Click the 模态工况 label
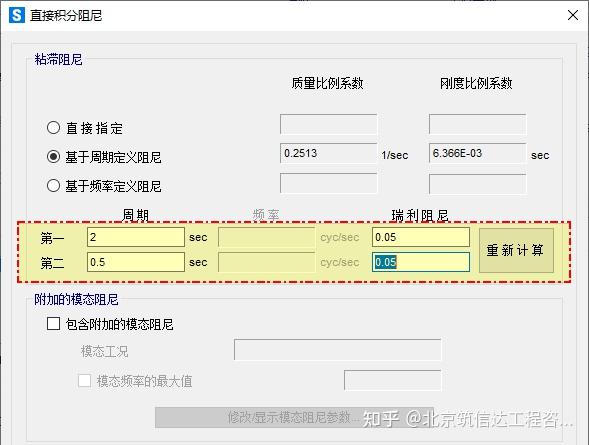 click(x=104, y=351)
